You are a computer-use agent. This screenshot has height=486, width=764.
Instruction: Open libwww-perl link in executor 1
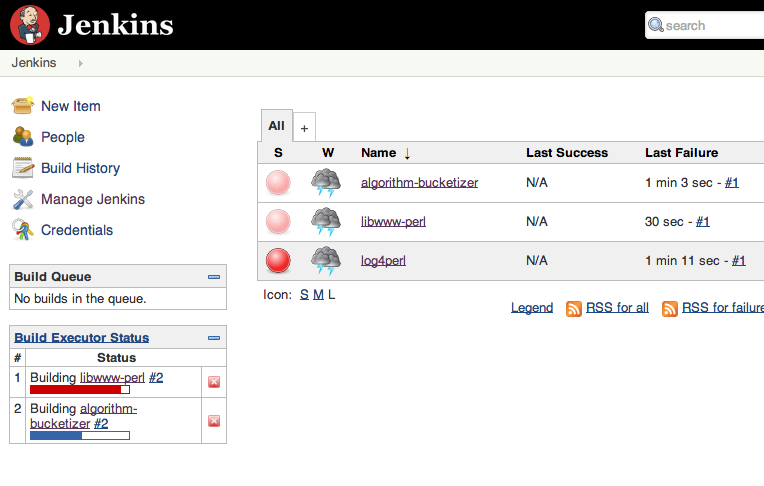click(112, 378)
